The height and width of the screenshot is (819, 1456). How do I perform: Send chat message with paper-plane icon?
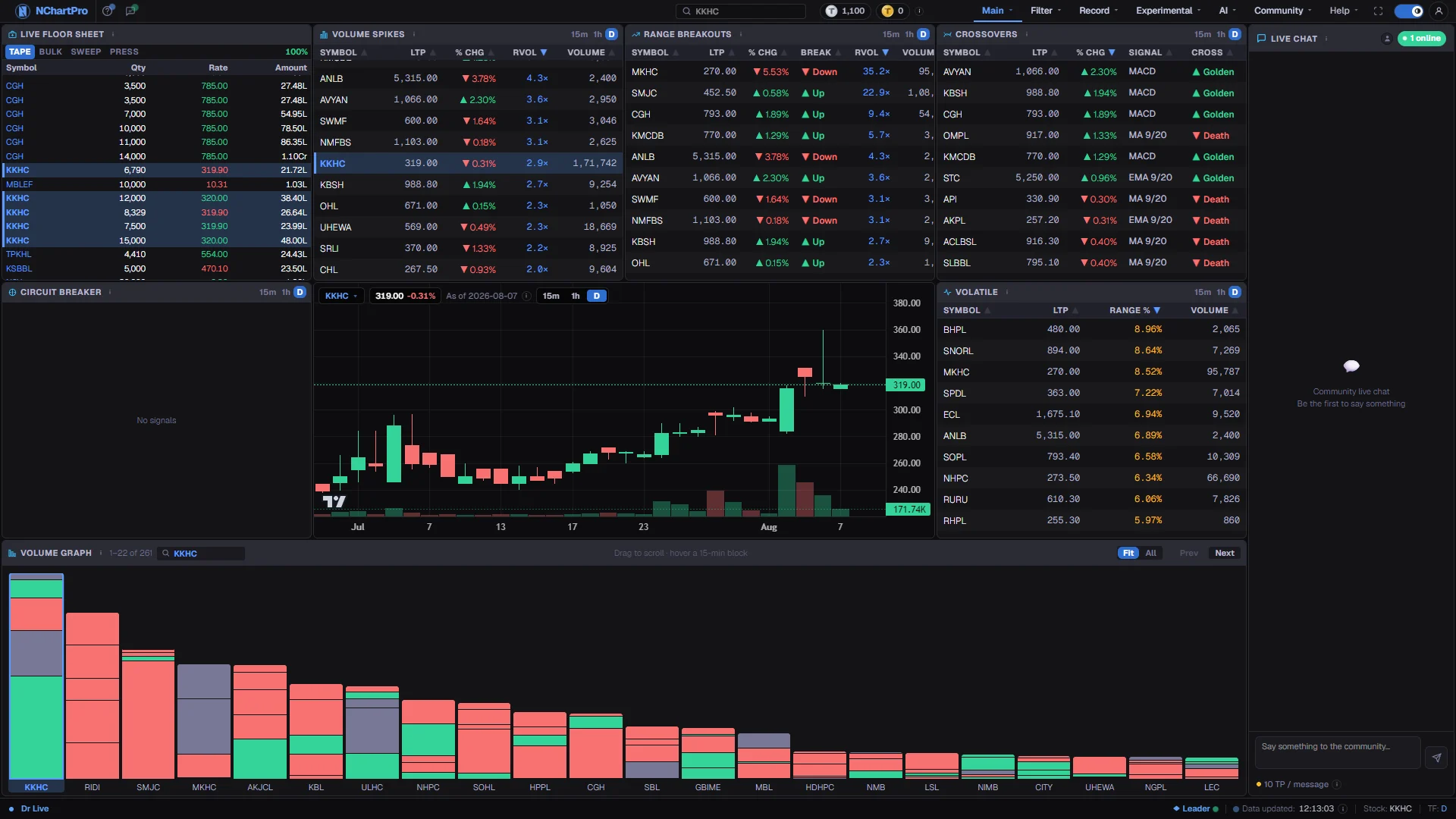[x=1436, y=757]
